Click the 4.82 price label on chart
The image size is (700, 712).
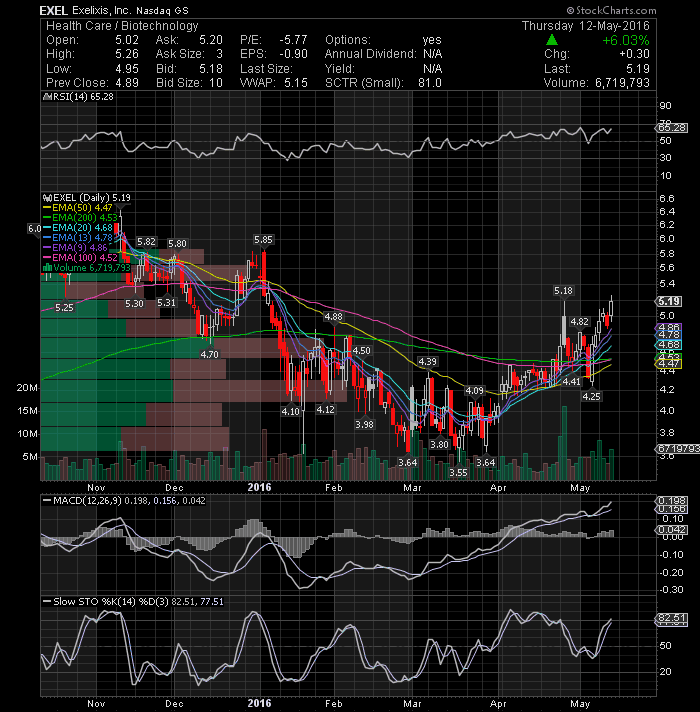[579, 322]
